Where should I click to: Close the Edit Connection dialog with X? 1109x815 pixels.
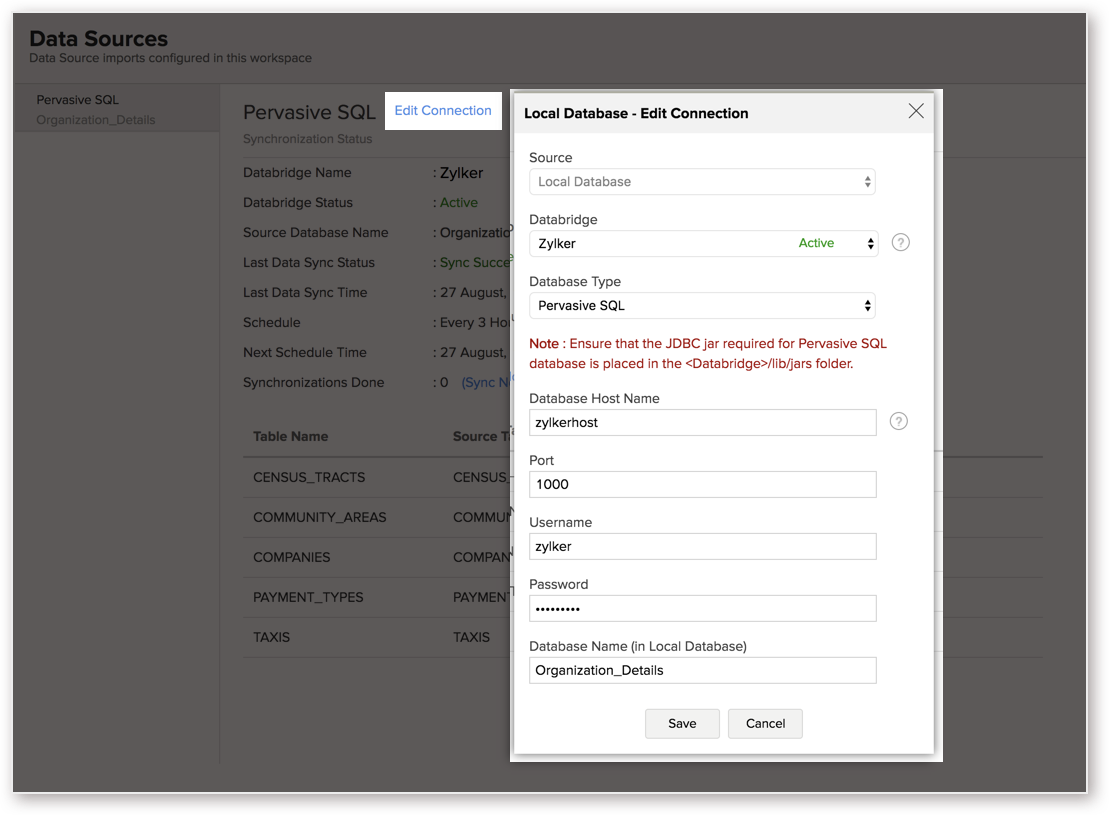coord(916,111)
